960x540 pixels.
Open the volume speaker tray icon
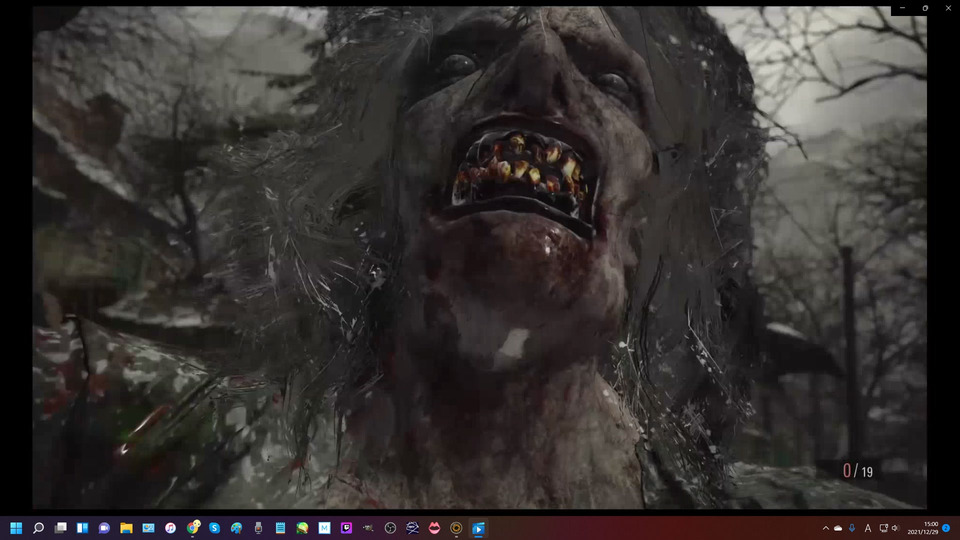895,528
